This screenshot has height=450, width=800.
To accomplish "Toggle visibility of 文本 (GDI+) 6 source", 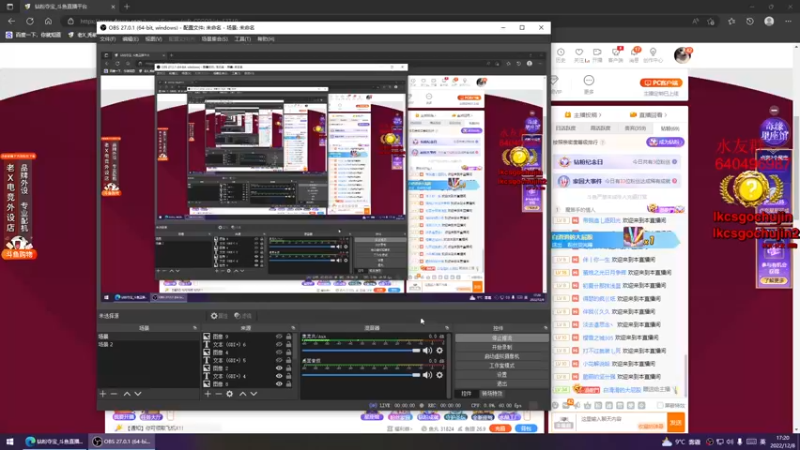I will [x=279, y=344].
